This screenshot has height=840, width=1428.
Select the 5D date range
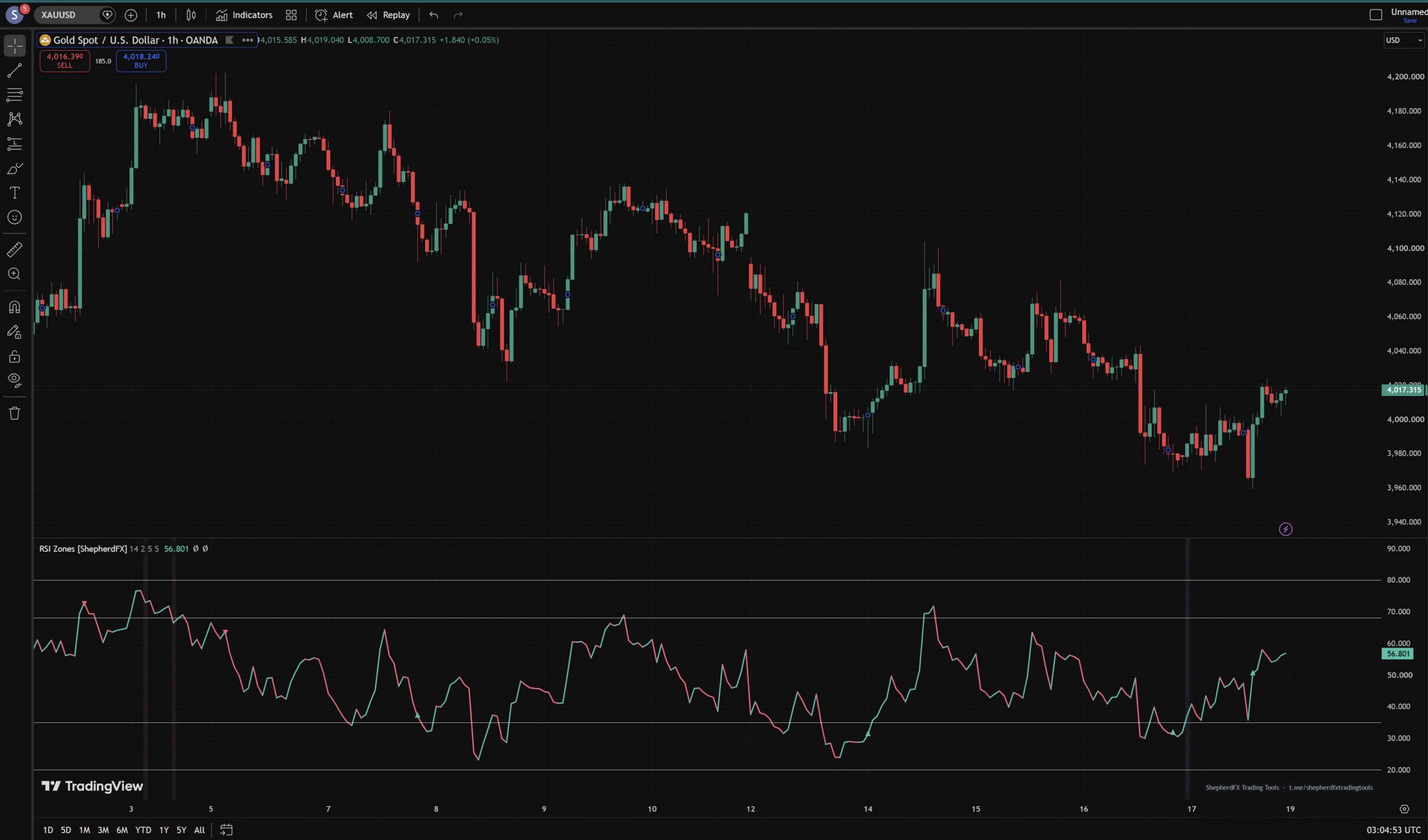[x=66, y=830]
